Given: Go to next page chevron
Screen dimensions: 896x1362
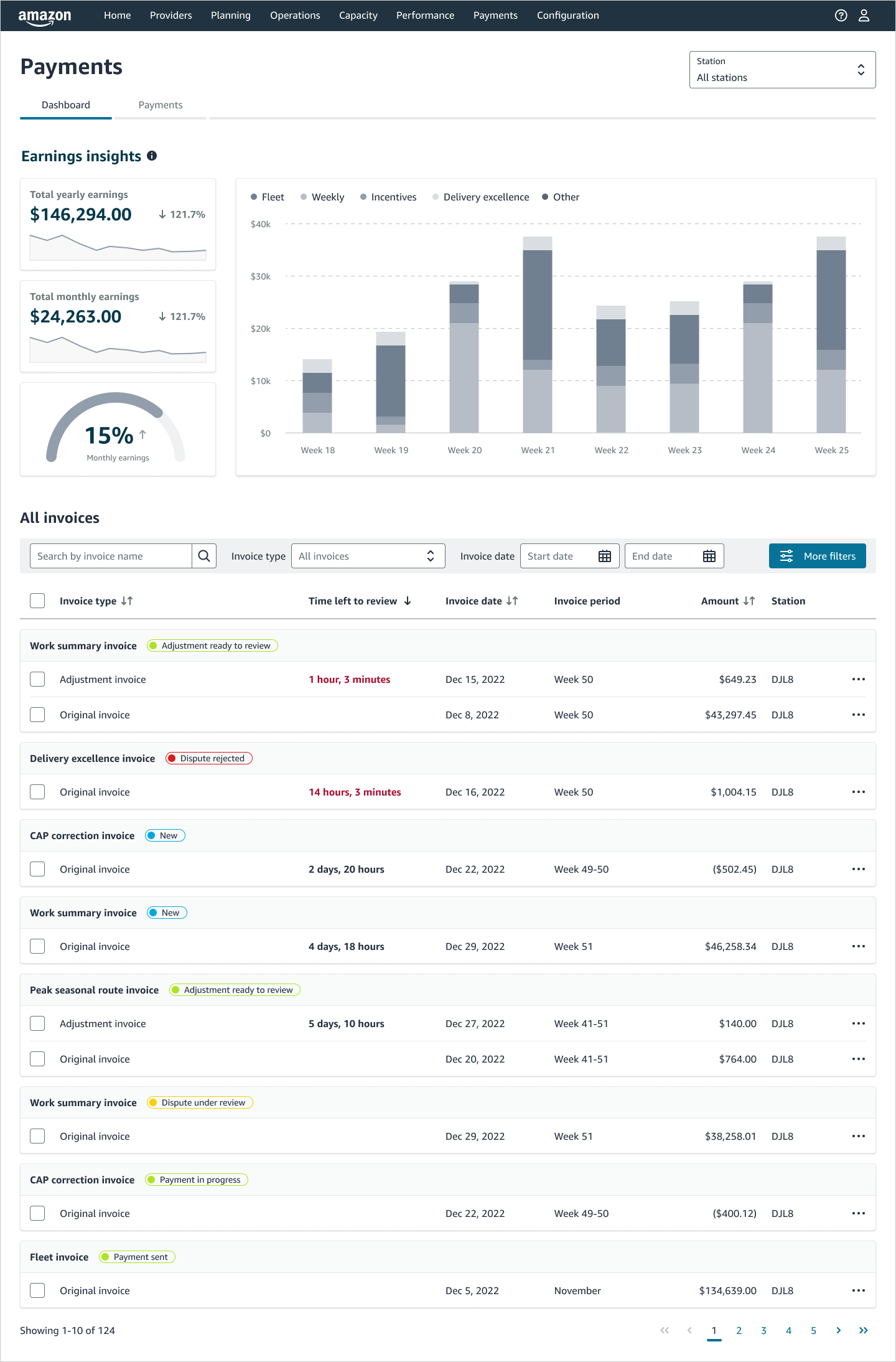Looking at the screenshot, I should (x=838, y=1330).
